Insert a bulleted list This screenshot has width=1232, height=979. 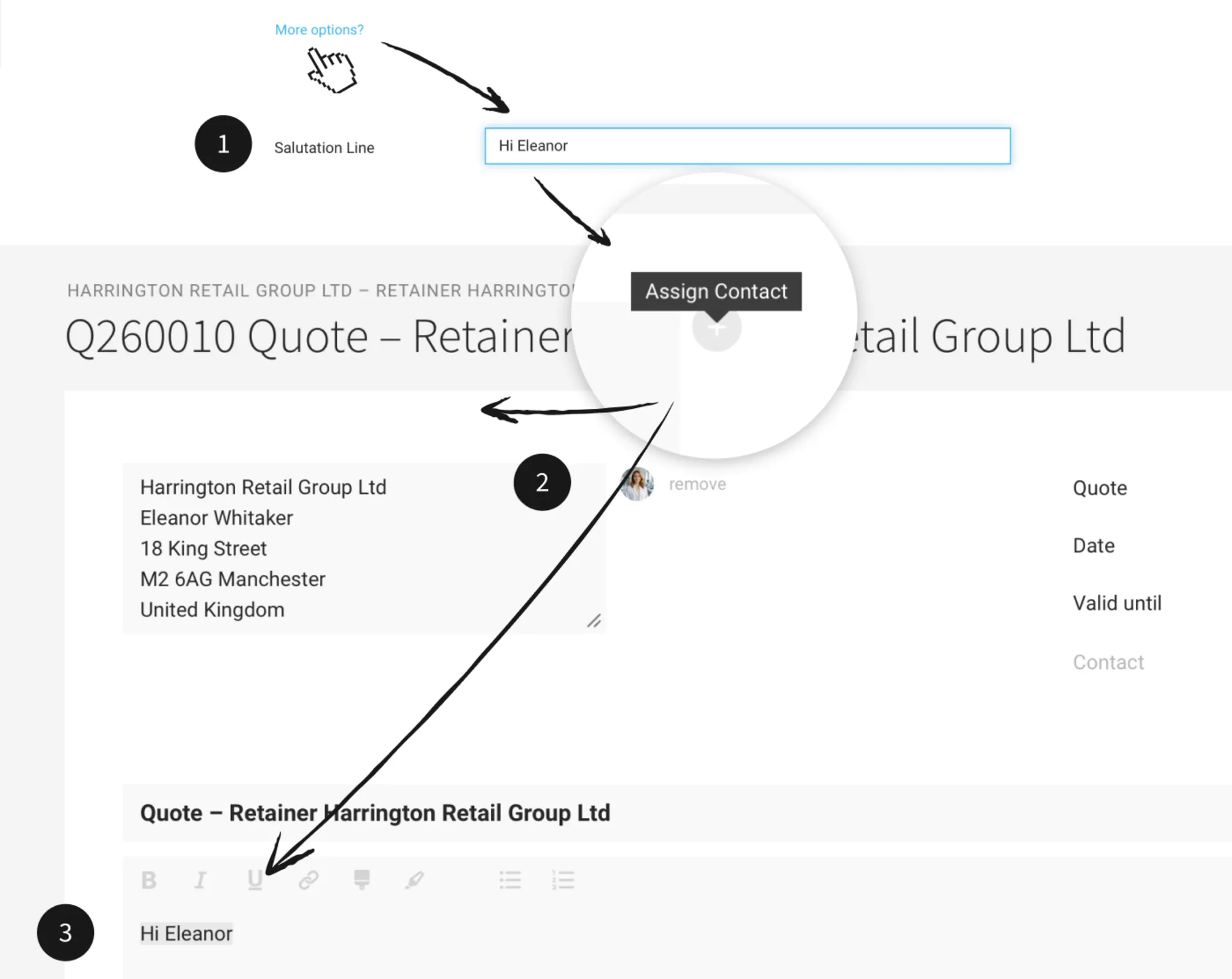click(x=510, y=880)
